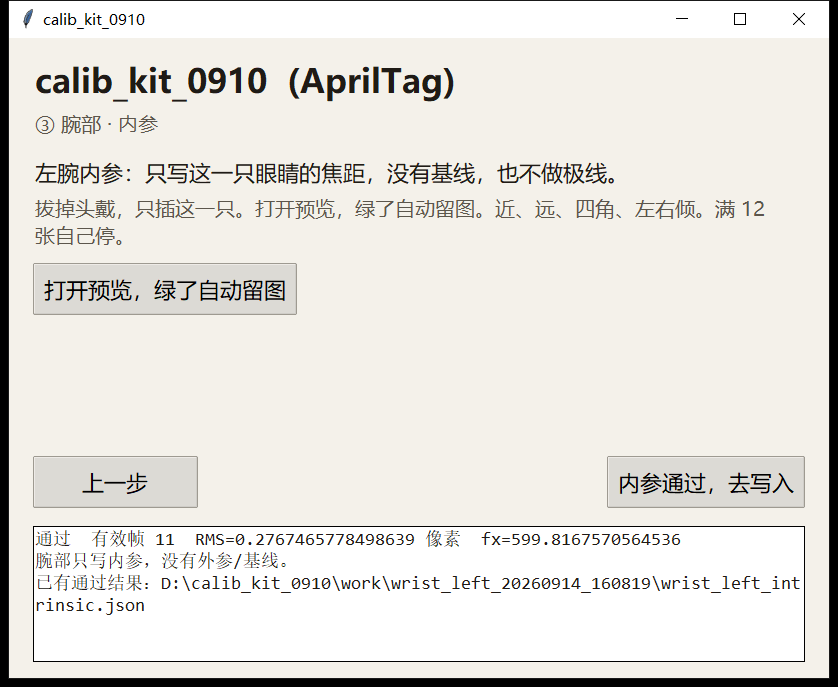Image resolution: width=838 pixels, height=687 pixels.
Task: Click the 有效帧 11 text in log
Action: coord(133,539)
